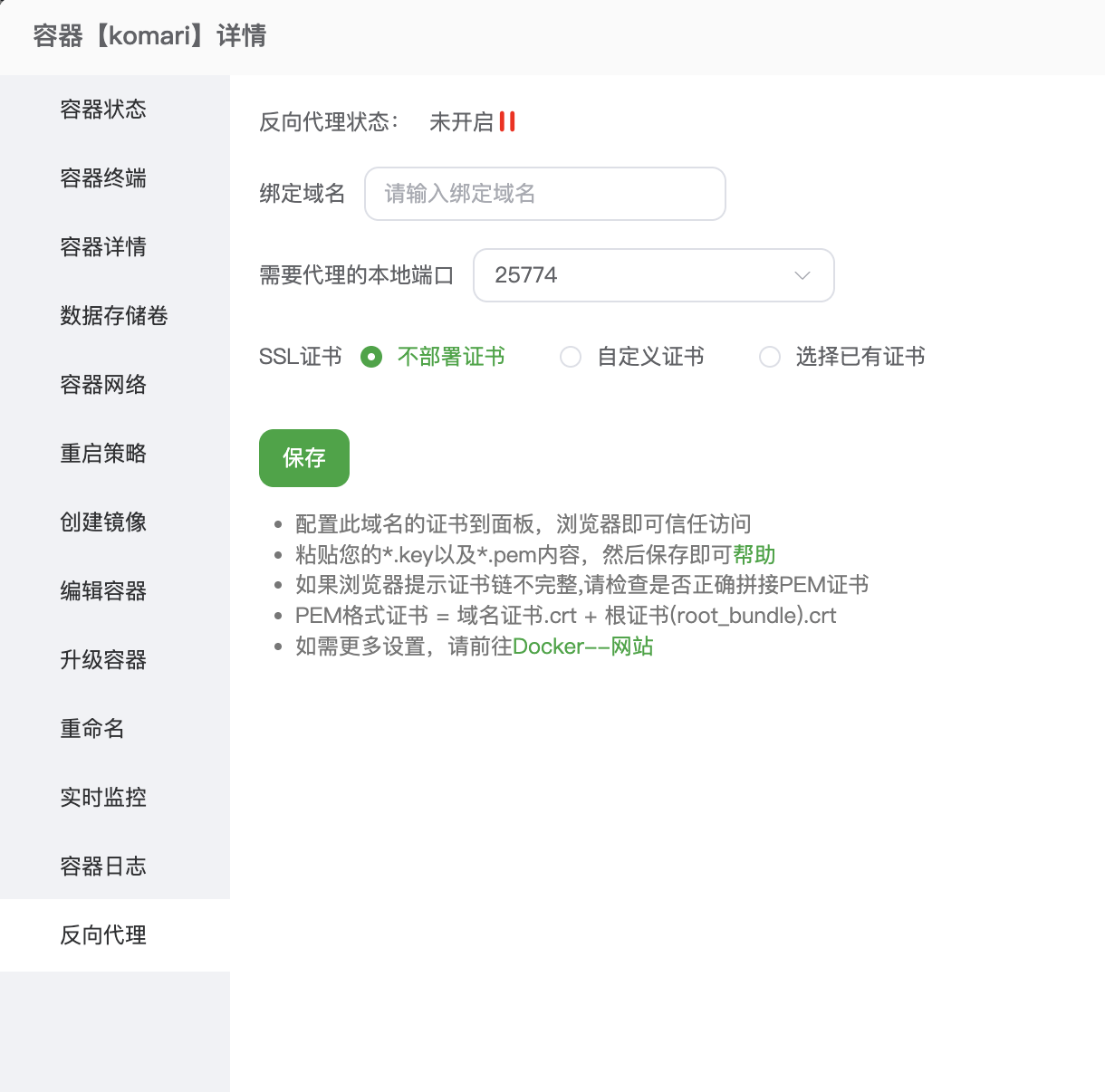Open the 实时监控 monitoring tab
Image resolution: width=1105 pixels, height=1092 pixels.
[x=103, y=798]
